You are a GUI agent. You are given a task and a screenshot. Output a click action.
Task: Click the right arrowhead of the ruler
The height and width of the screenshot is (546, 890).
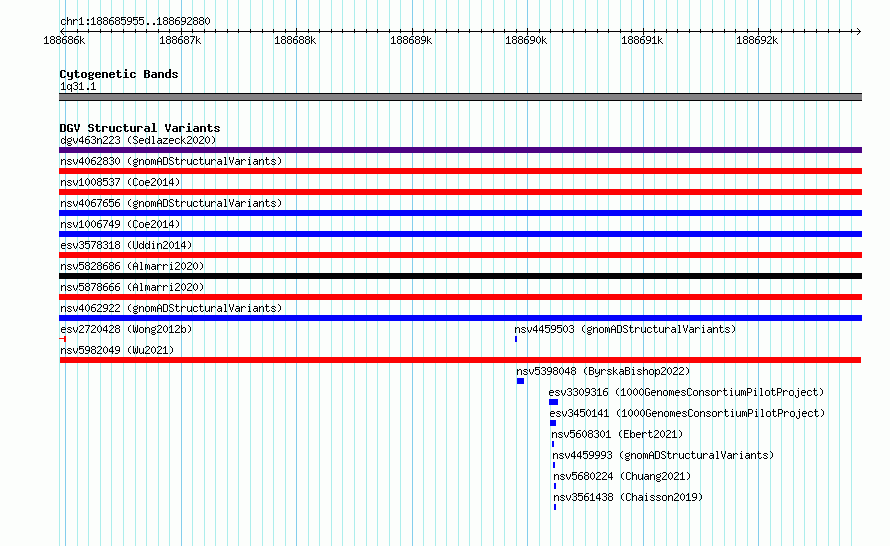pyautogui.click(x=859, y=31)
